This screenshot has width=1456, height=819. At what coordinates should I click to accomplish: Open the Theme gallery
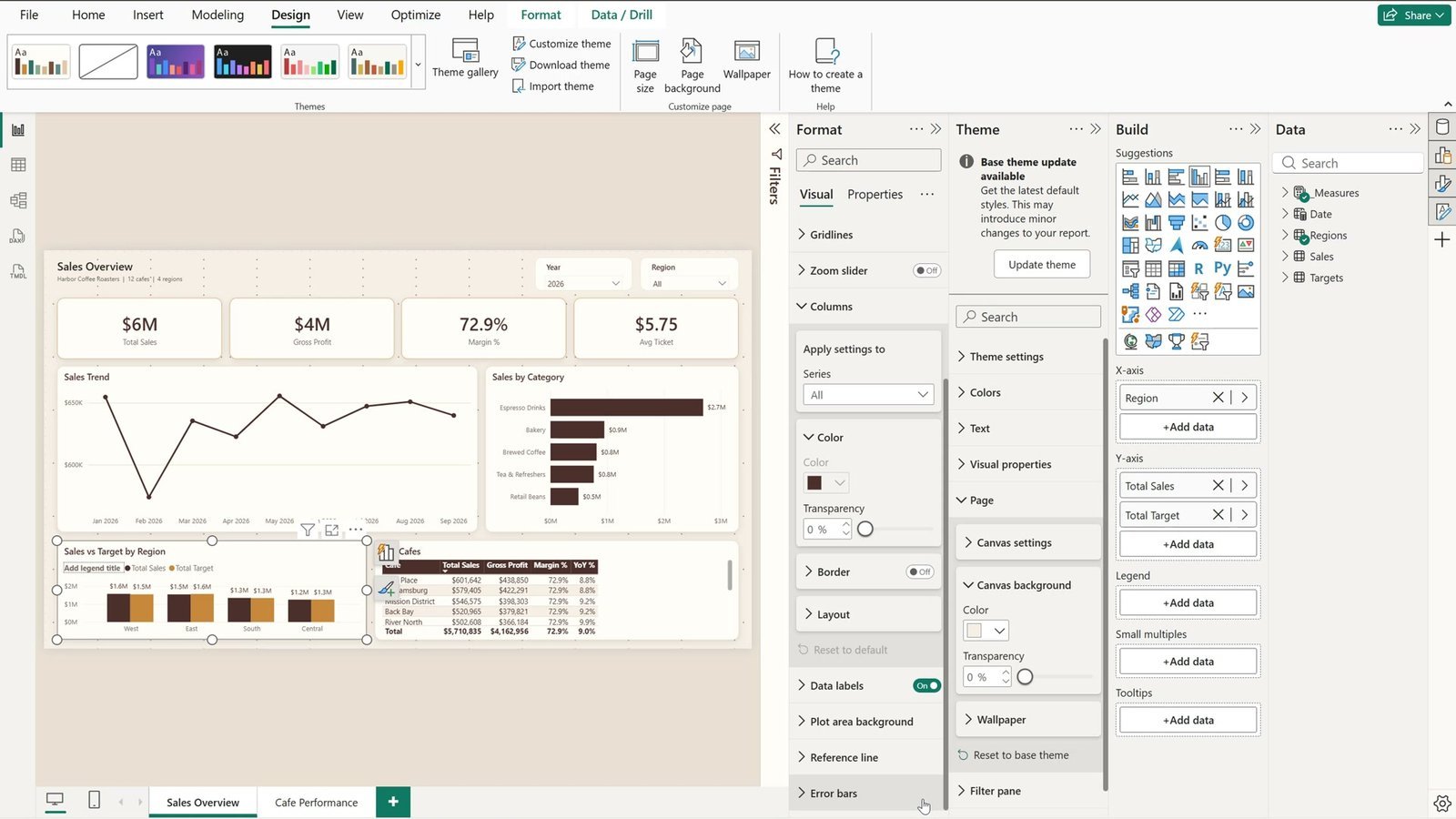tap(465, 58)
